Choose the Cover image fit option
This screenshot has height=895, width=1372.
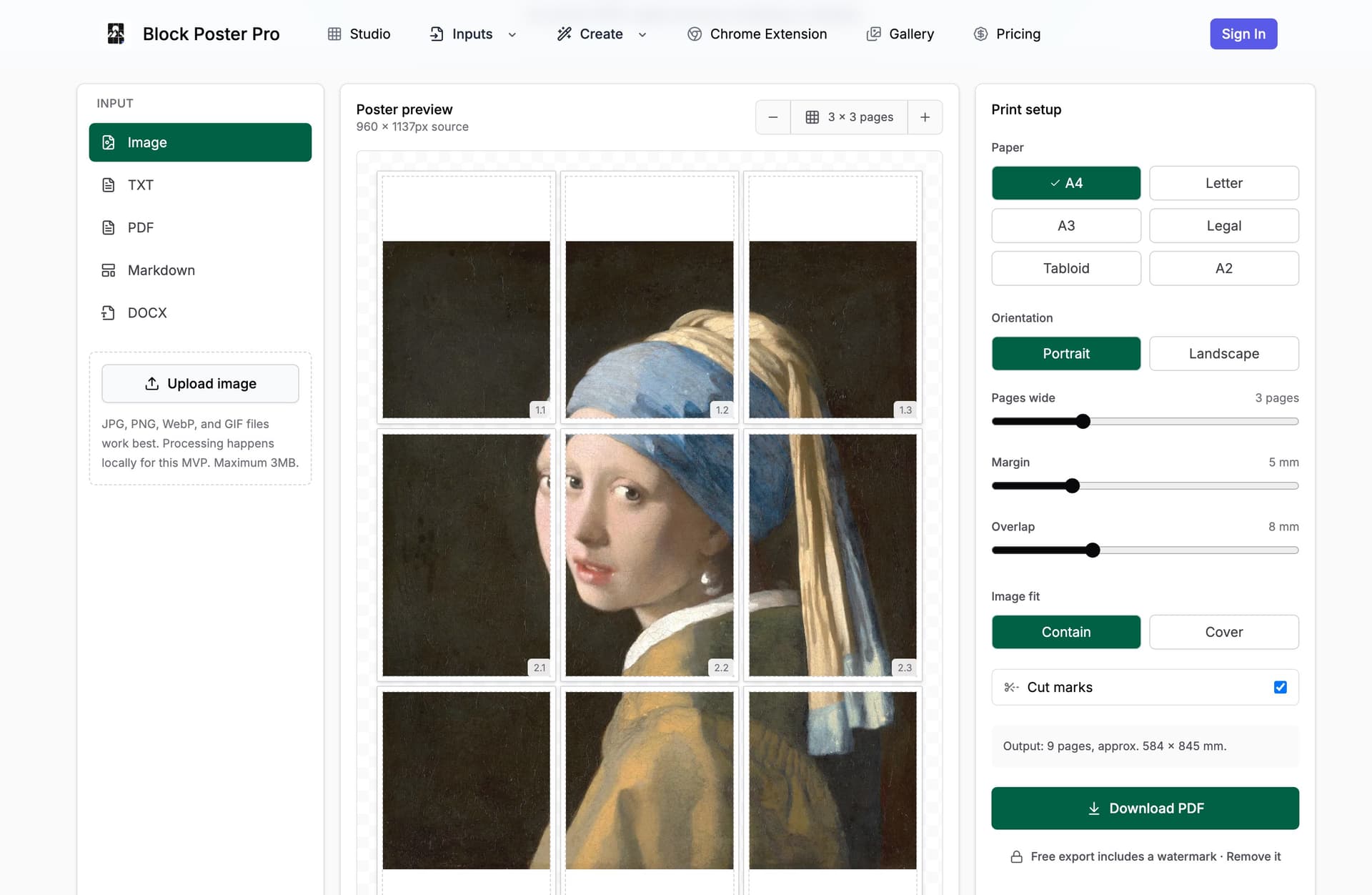tap(1224, 632)
